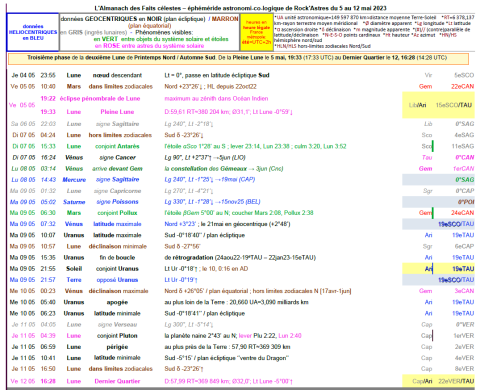480x390 pixels.
Task: Select 'éclipse pénombrale de Lune' entry
Action: click(x=100, y=99)
